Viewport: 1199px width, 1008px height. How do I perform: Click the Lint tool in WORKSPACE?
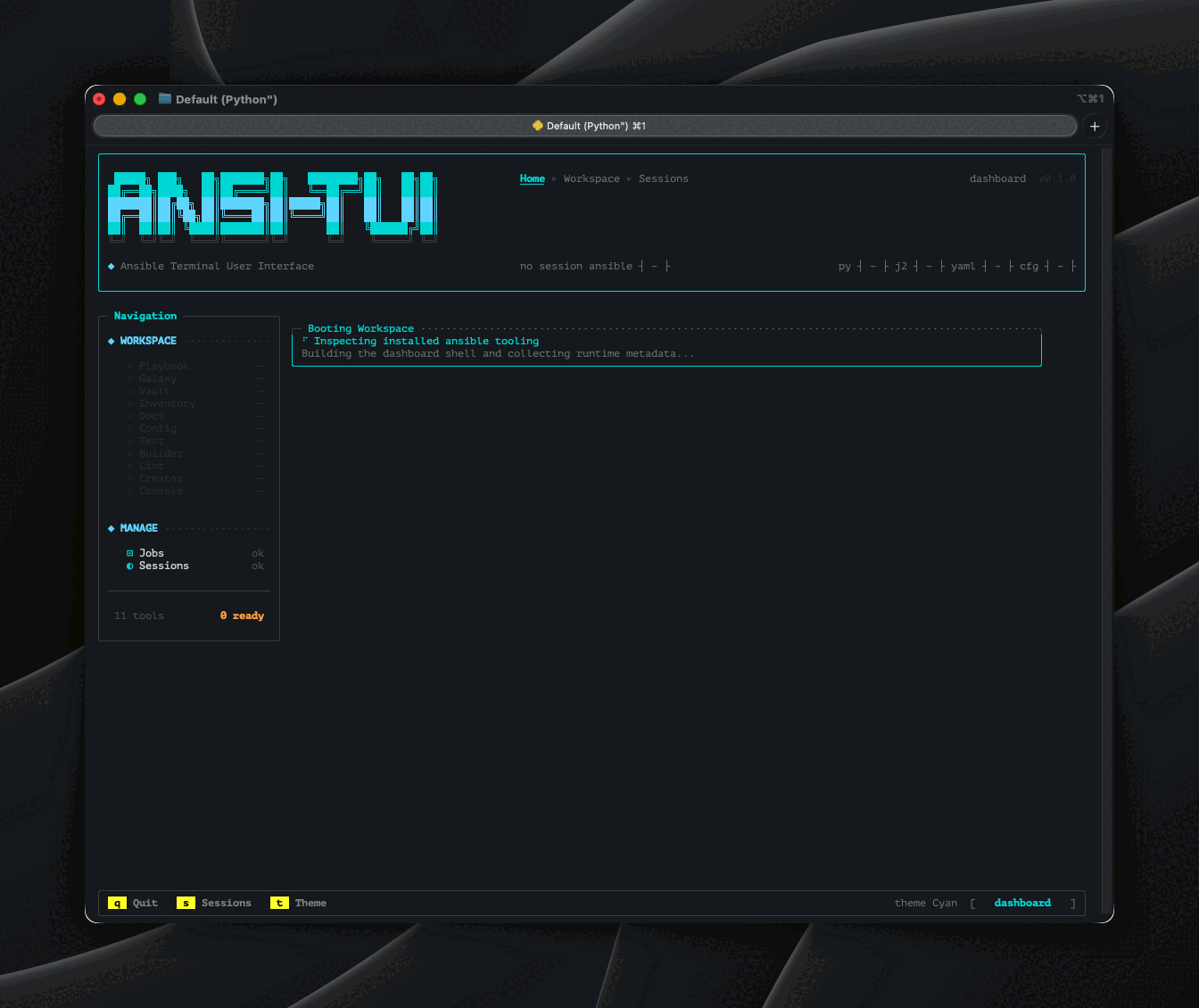[152, 466]
